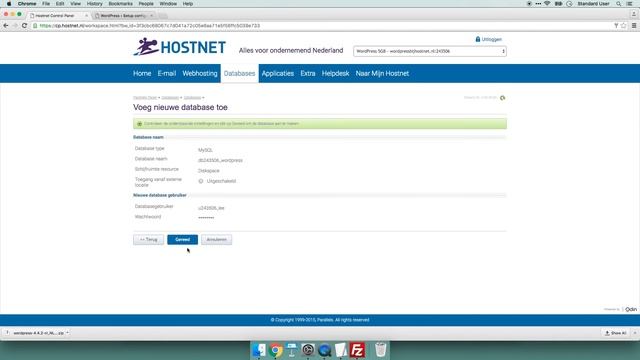This screenshot has height=360, width=640.
Task: Open the Chrome Window menu
Action: tap(168, 4)
